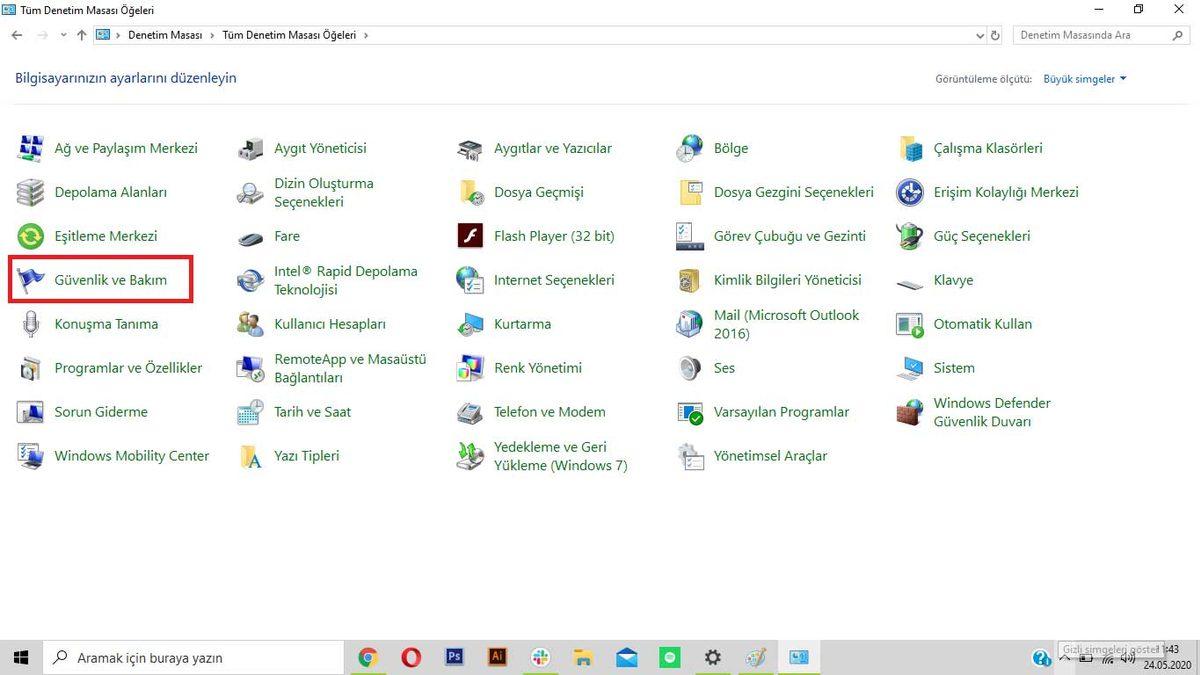Viewport: 1200px width, 675px height.
Task: Go back using the navigation arrow
Action: [16, 34]
